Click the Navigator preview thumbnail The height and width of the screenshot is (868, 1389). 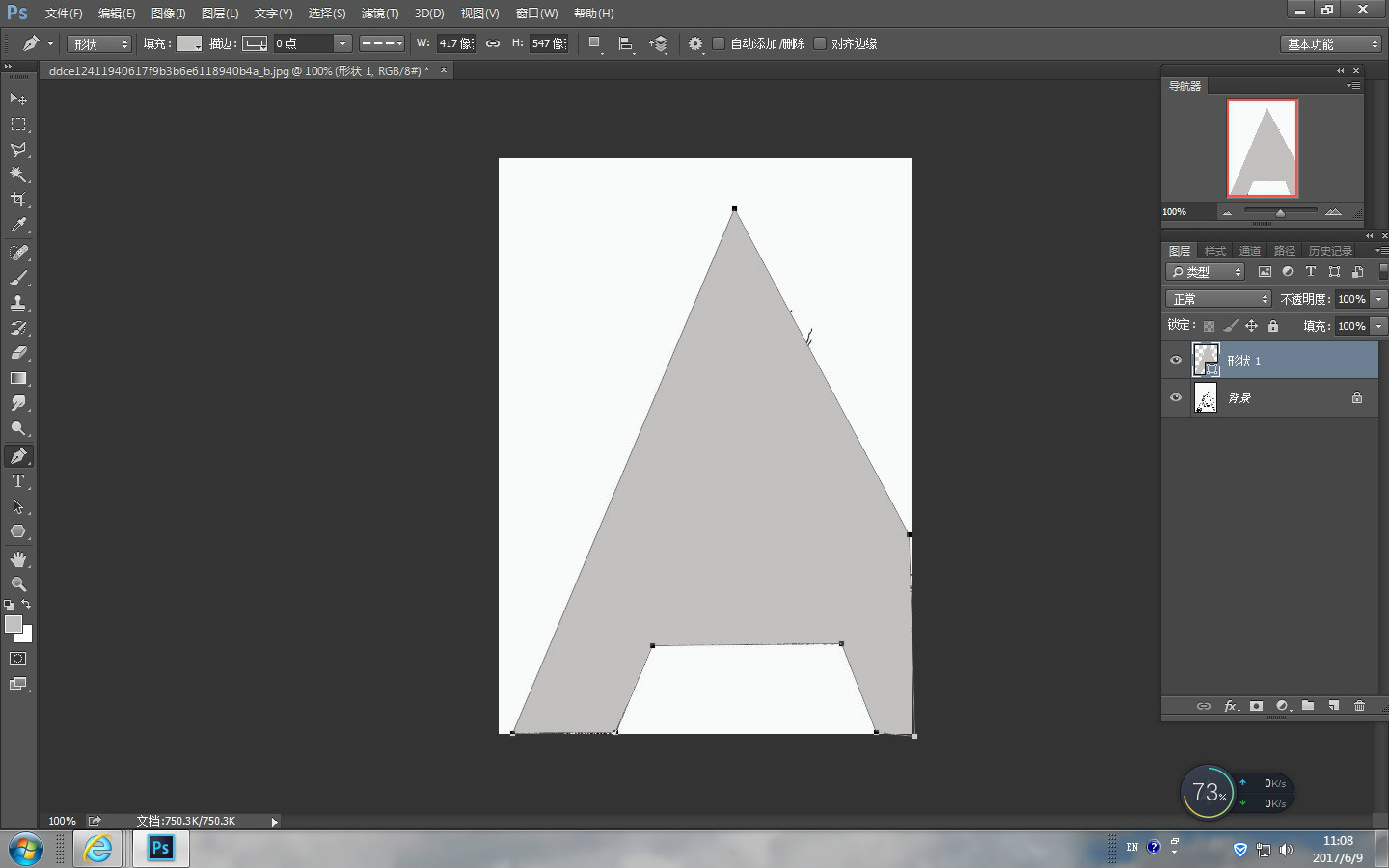point(1262,147)
